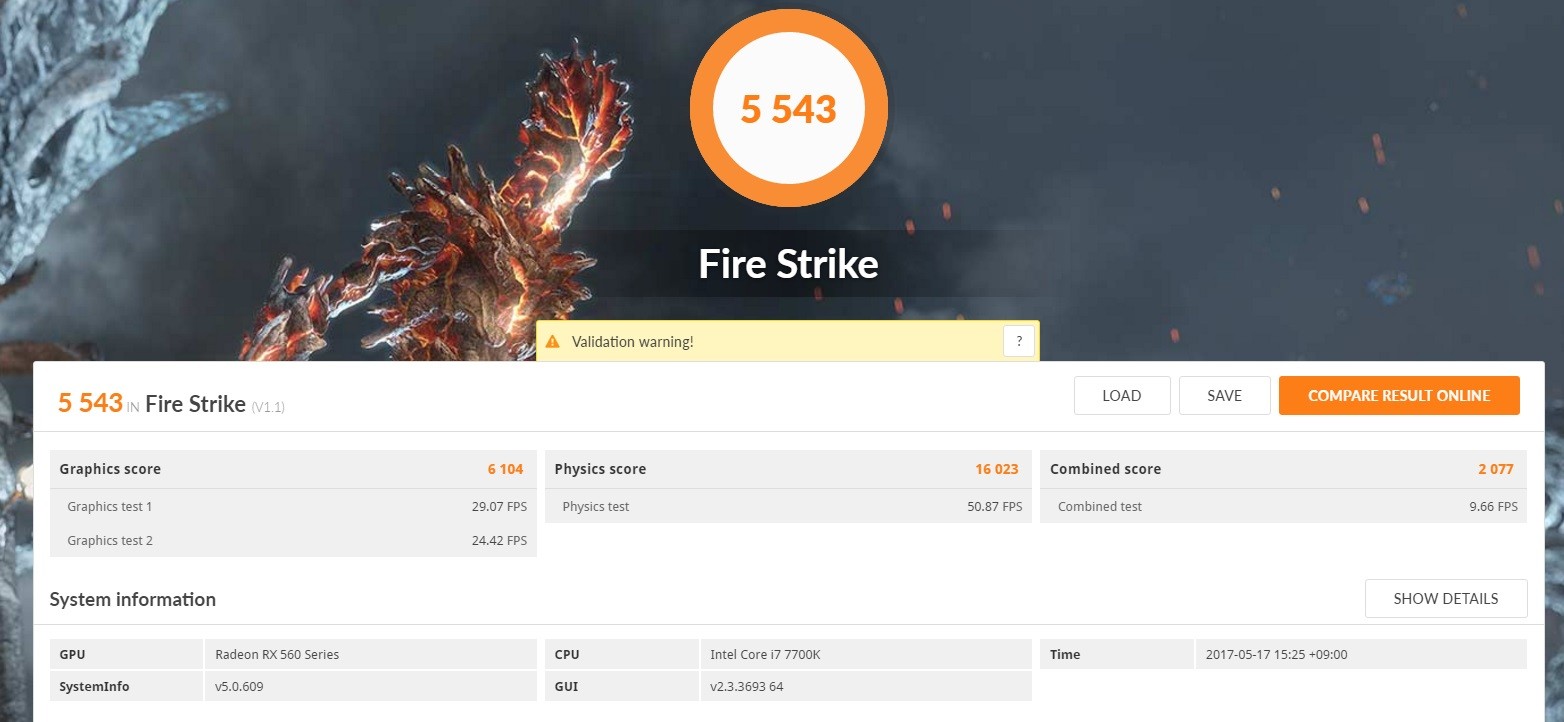Click the System information heading
Viewport: 1564px width, 722px height.
click(132, 599)
